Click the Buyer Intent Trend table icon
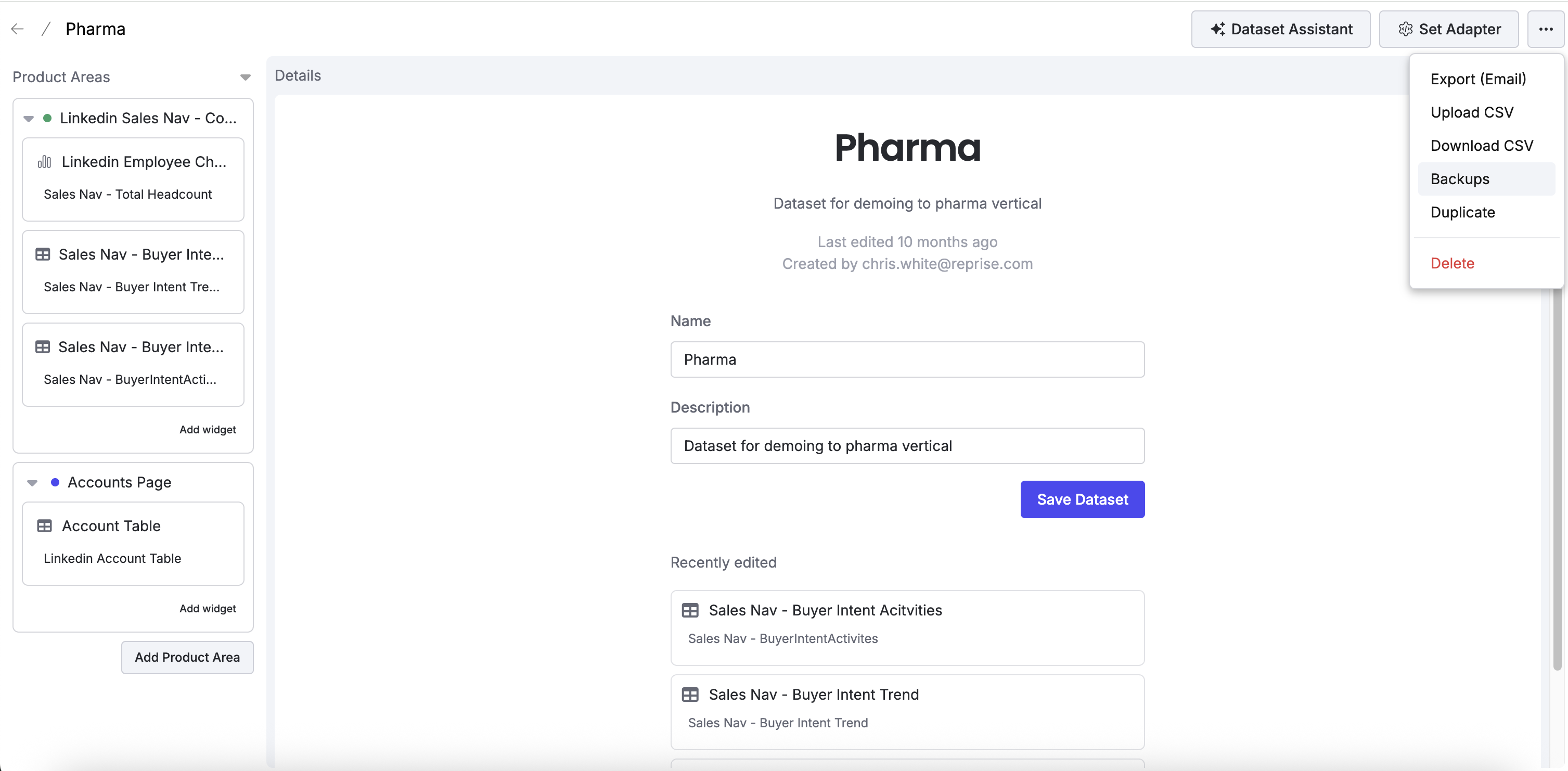This screenshot has height=771, width=1568. (690, 695)
